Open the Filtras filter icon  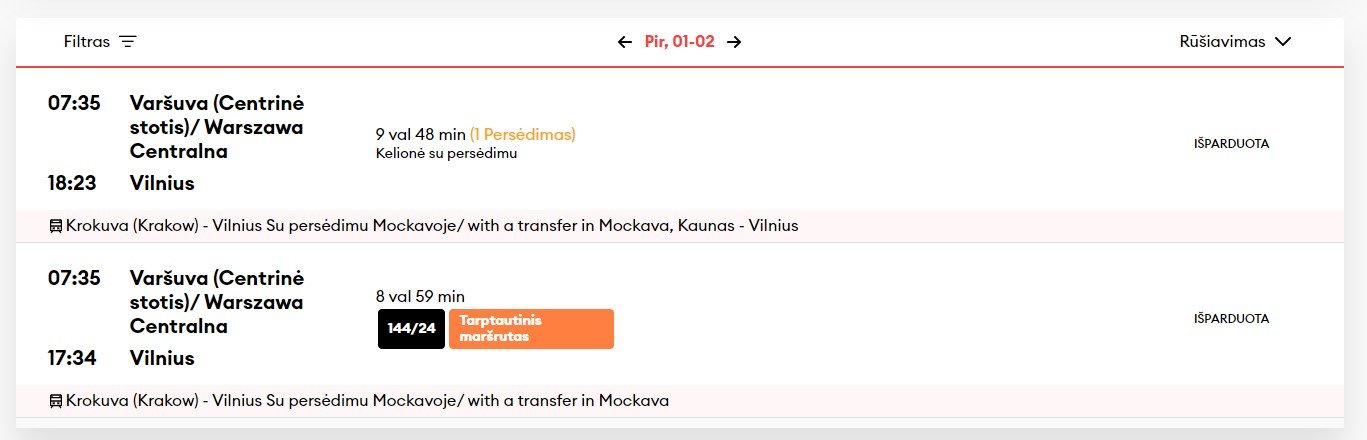(127, 42)
